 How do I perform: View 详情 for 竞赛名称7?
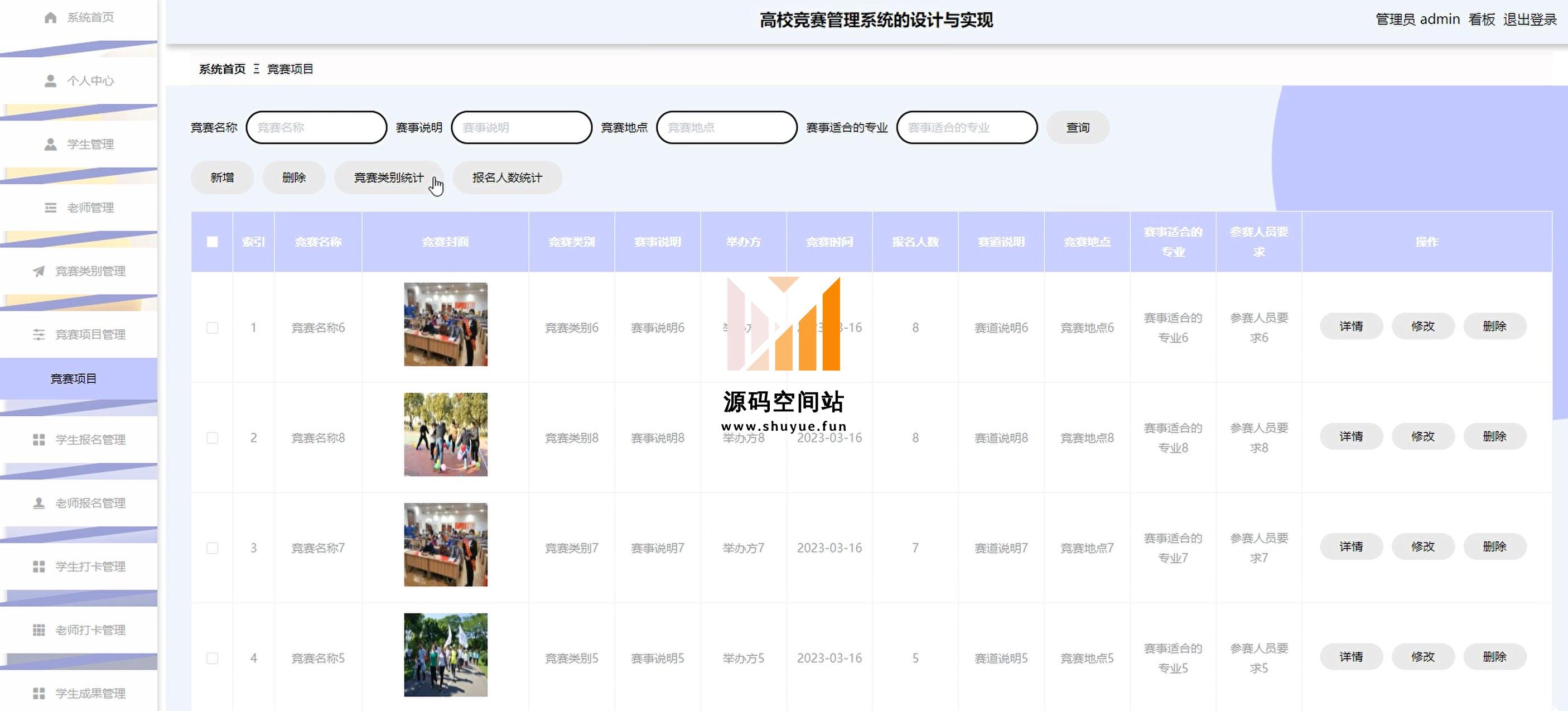click(x=1352, y=546)
